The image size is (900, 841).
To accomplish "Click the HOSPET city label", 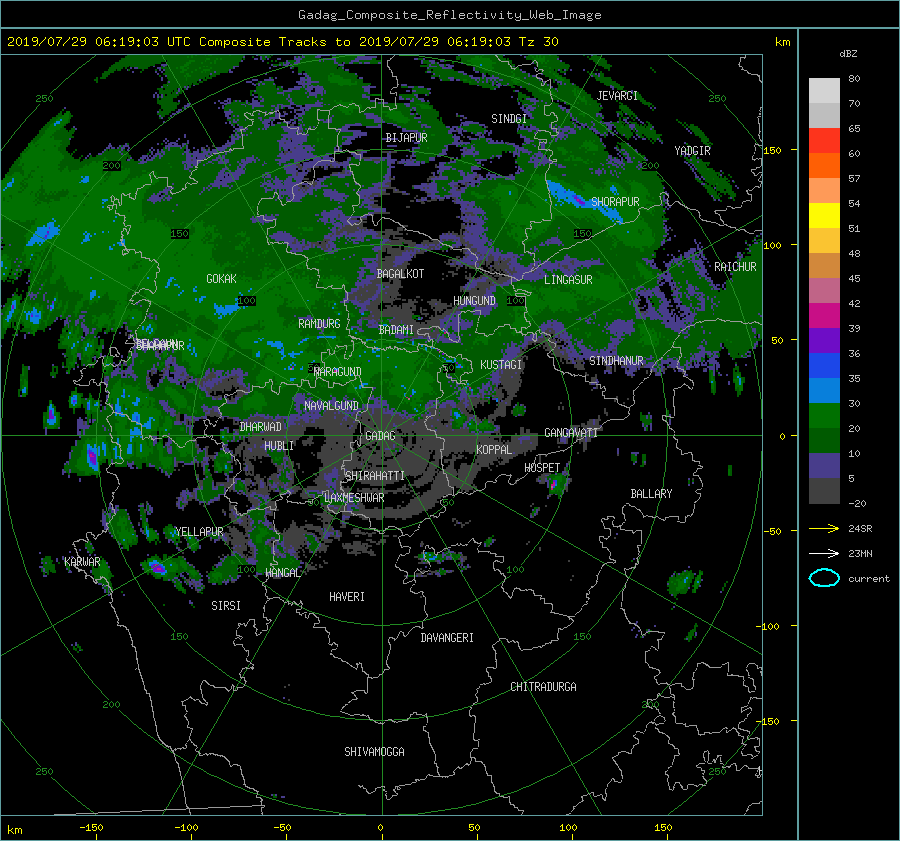I will tap(542, 468).
